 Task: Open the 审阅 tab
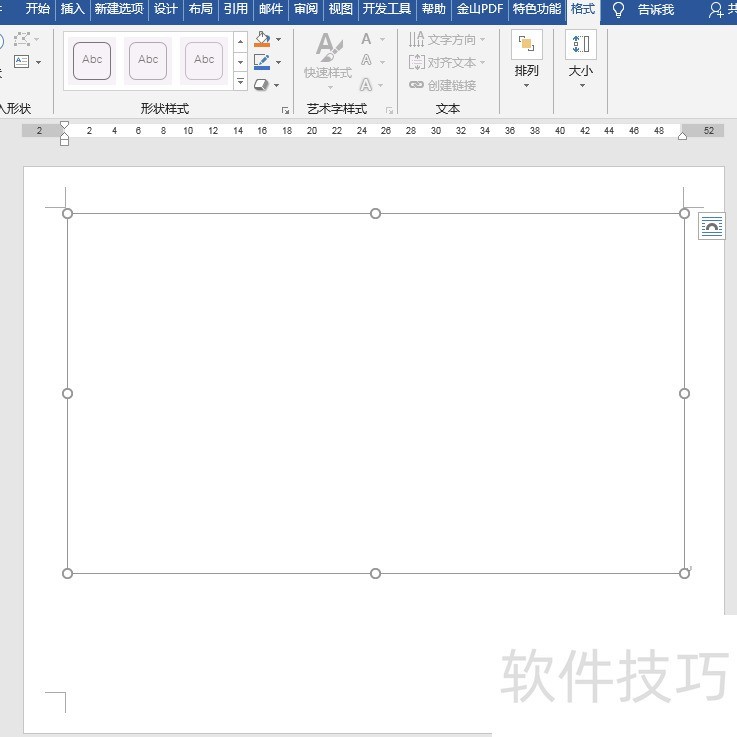[306, 9]
